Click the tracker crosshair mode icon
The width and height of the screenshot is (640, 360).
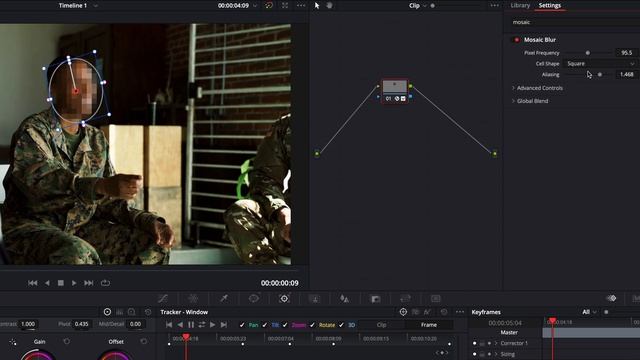coord(403,312)
